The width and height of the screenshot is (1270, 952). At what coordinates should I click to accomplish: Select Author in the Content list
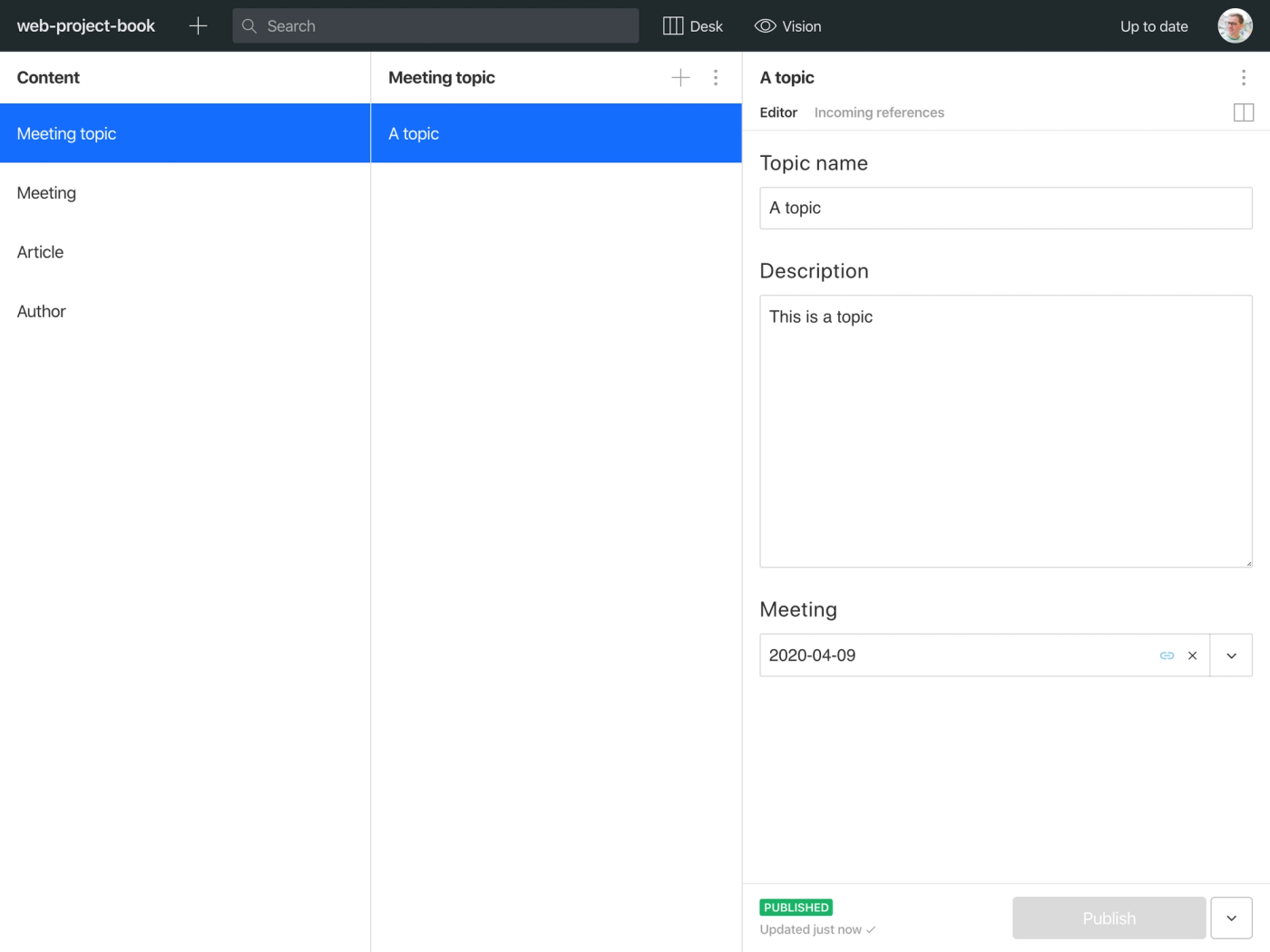pyautogui.click(x=185, y=311)
